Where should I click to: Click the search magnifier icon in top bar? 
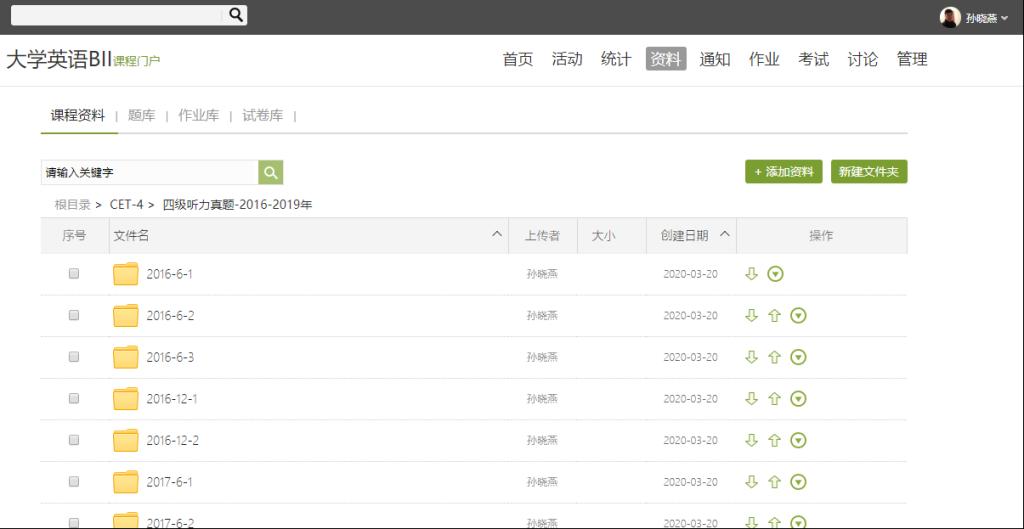pos(236,15)
